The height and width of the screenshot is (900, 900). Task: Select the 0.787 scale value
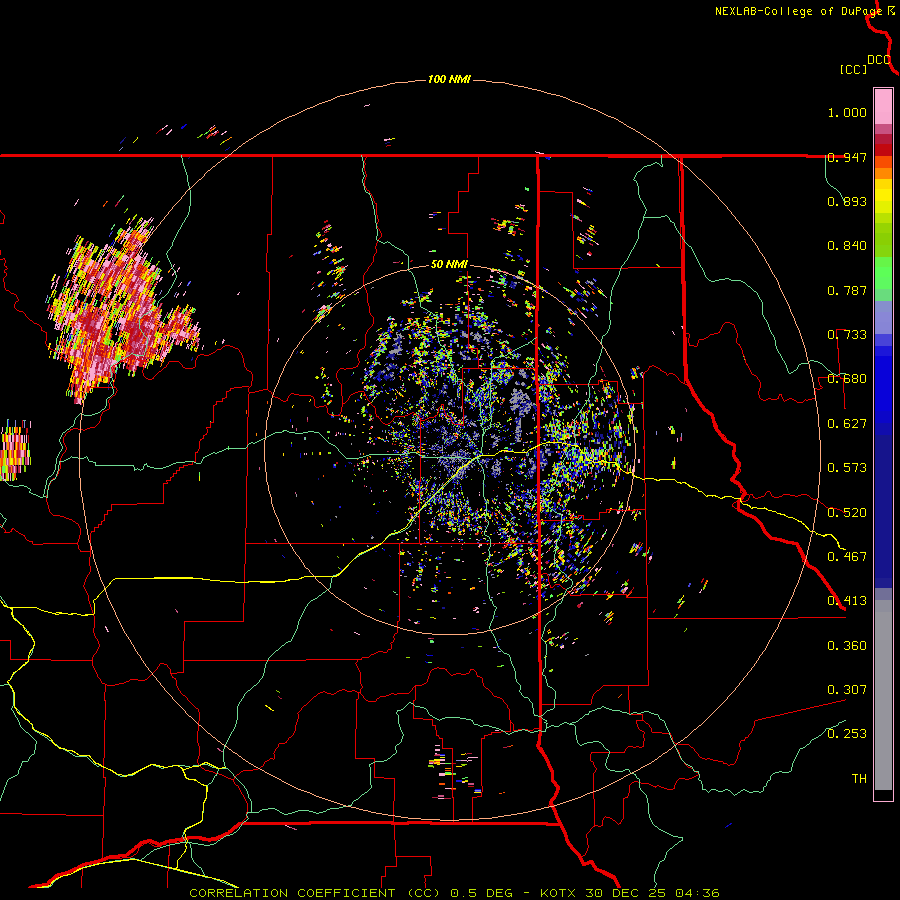coord(847,290)
